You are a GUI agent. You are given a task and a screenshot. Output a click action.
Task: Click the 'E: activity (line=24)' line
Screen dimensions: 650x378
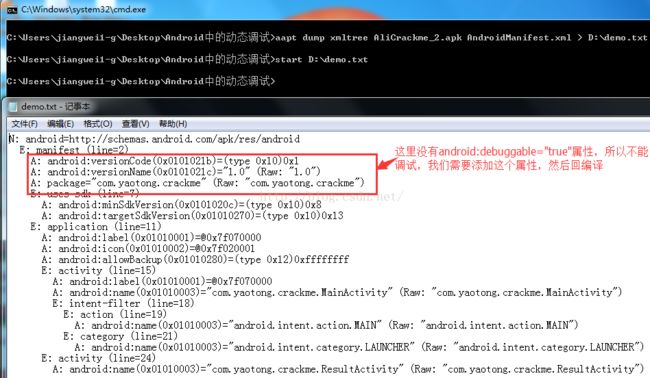tap(99, 358)
